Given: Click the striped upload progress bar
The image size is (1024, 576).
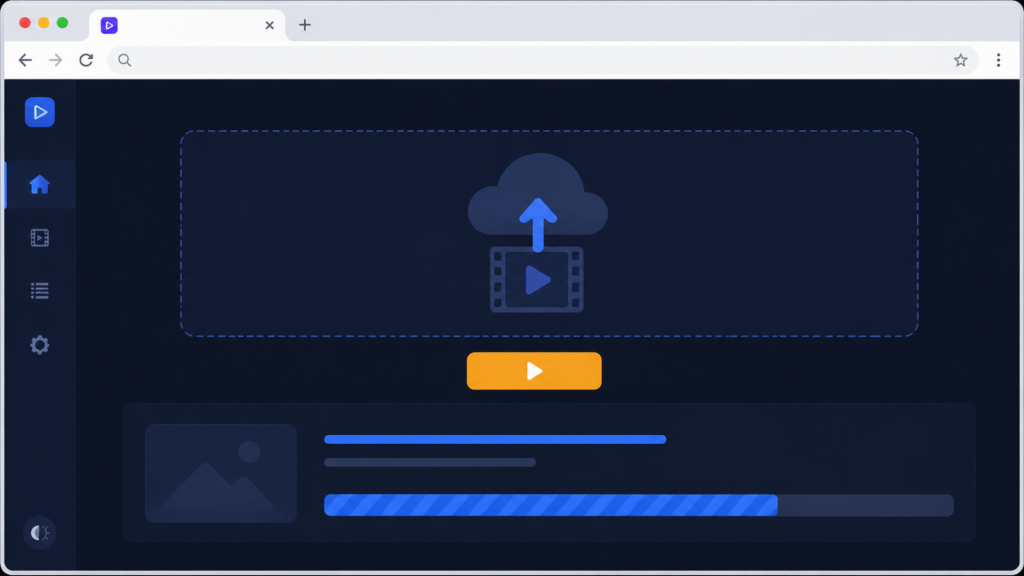Looking at the screenshot, I should pos(639,505).
